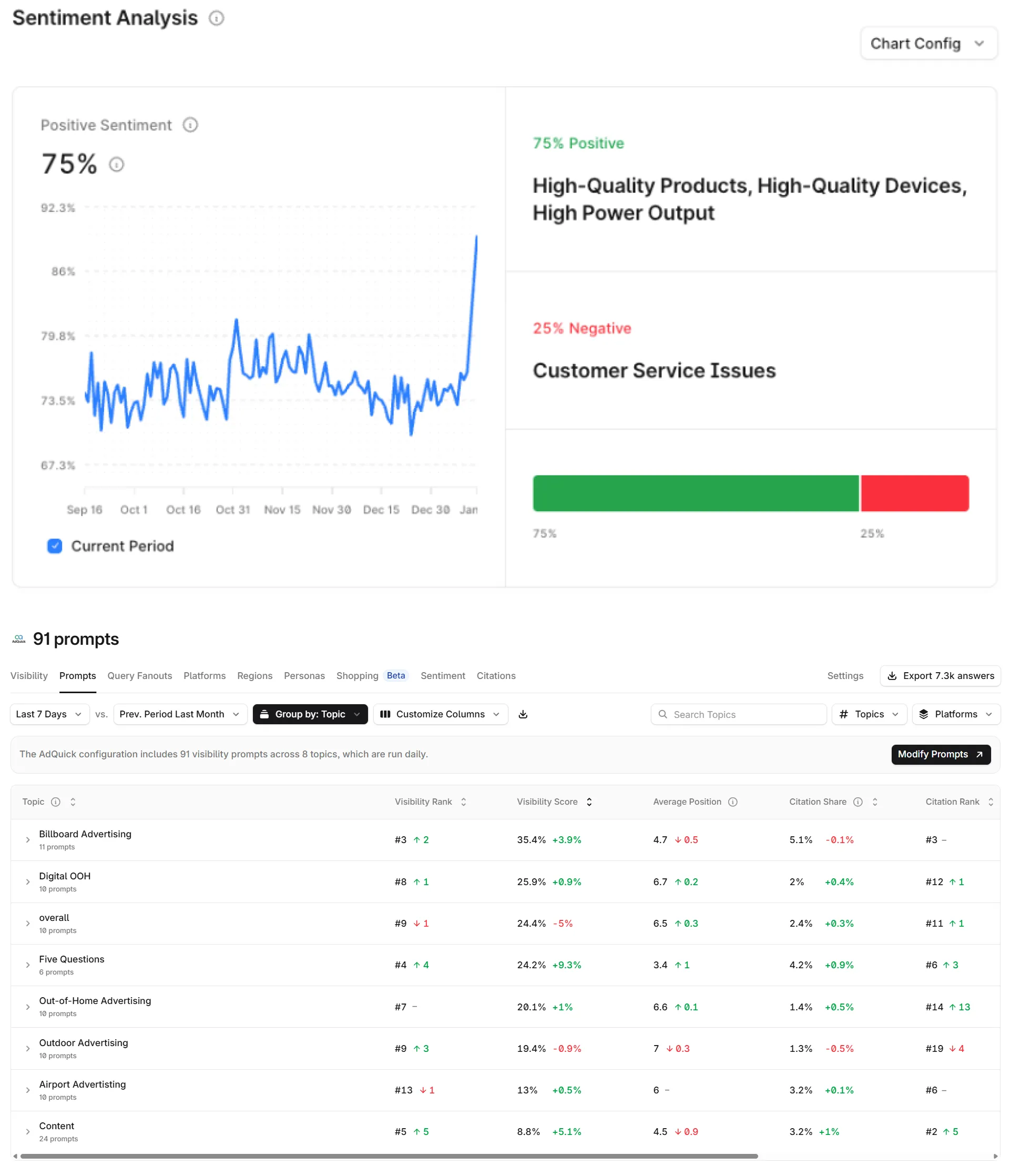Viewport: 1010px width, 1176px height.
Task: Click info icon next to Positive Sentiment
Action: click(190, 125)
